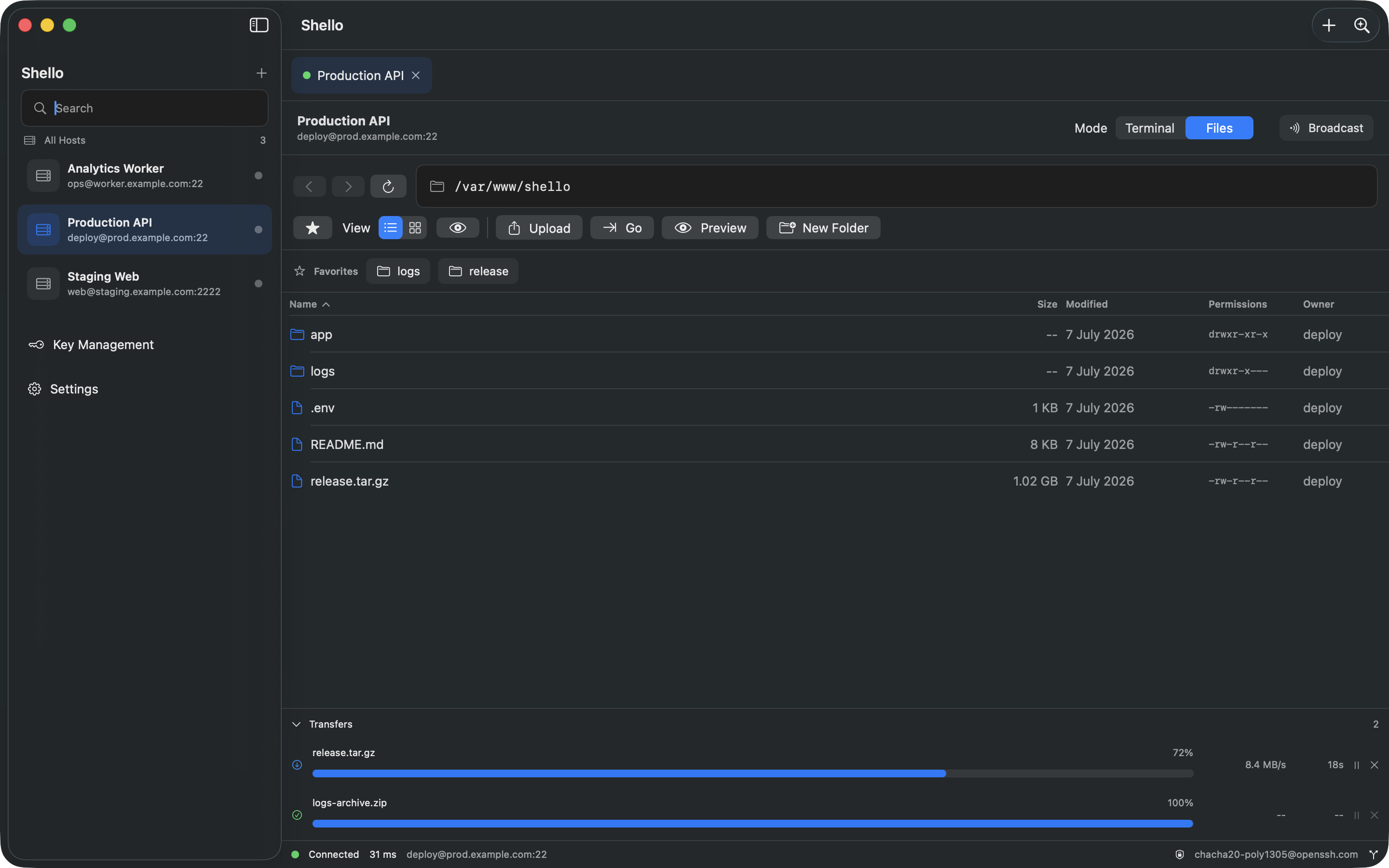Favorite the current folder via star button
1389x868 pixels.
[x=312, y=228]
